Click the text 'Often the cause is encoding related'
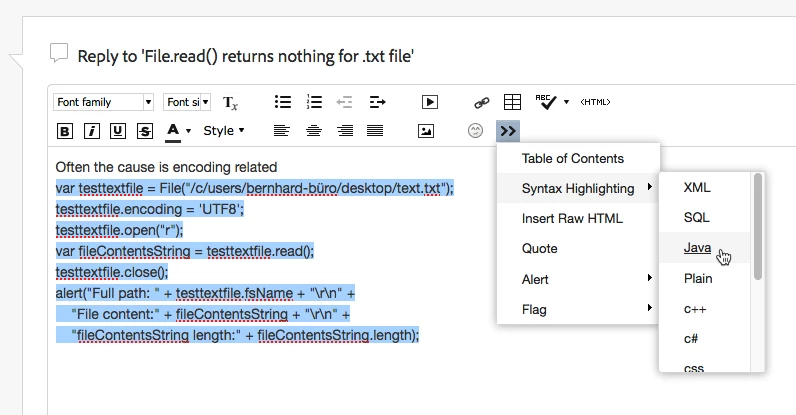796x415 pixels. [166, 167]
